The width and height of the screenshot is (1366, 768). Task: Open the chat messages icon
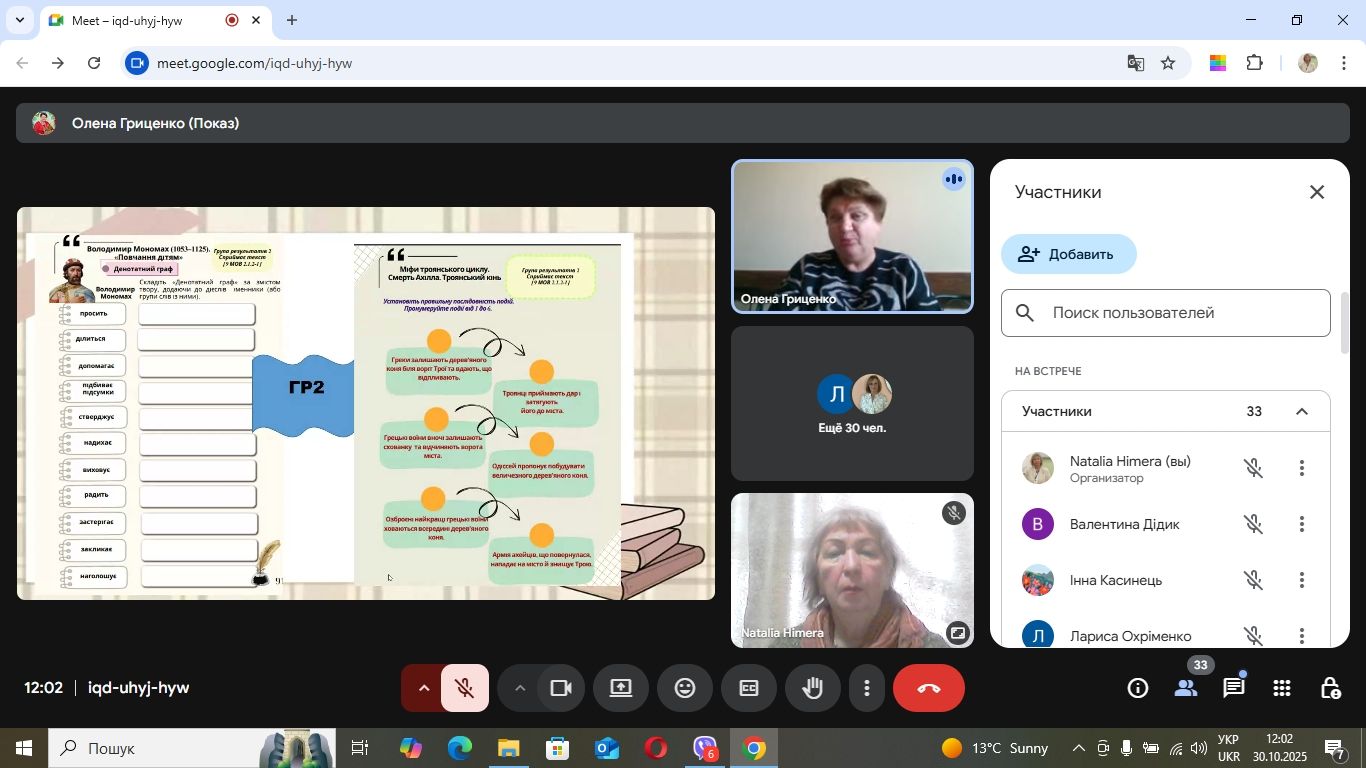1234,688
